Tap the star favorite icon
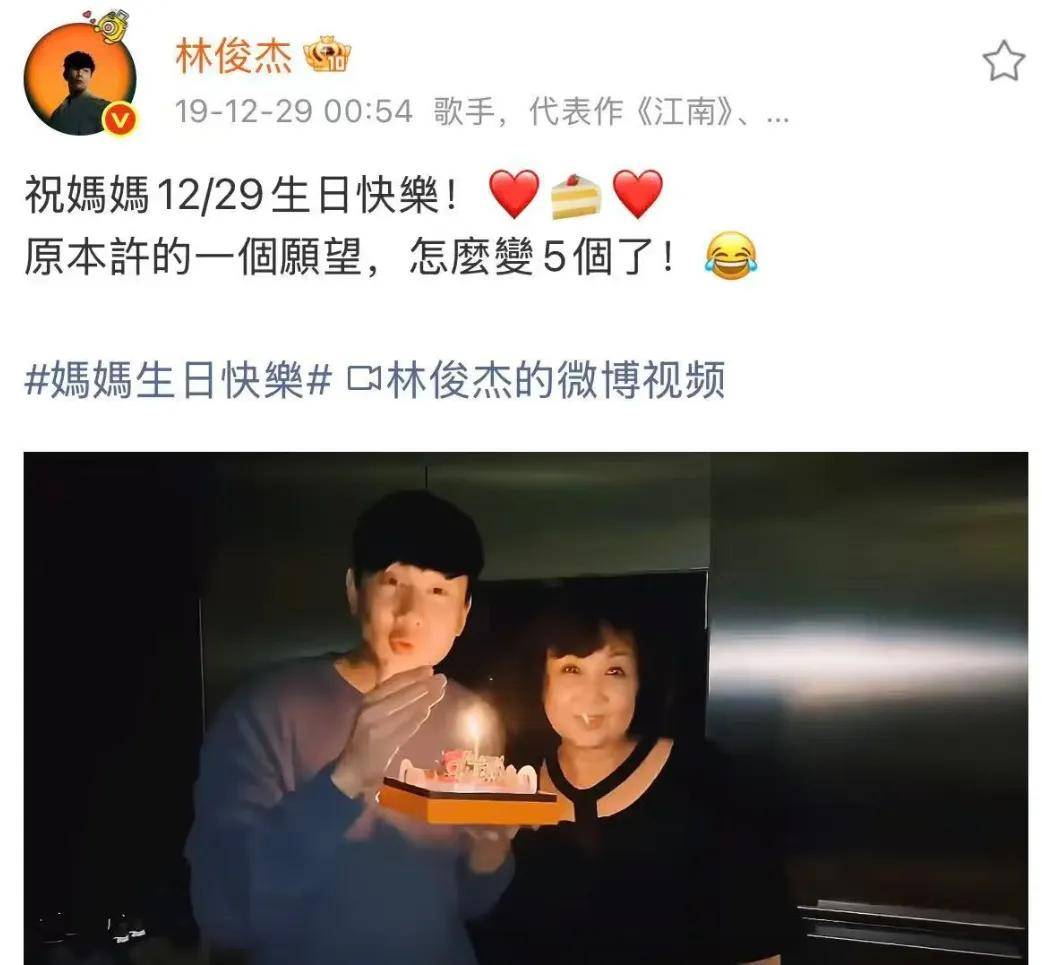The height and width of the screenshot is (965, 1042). (1003, 61)
